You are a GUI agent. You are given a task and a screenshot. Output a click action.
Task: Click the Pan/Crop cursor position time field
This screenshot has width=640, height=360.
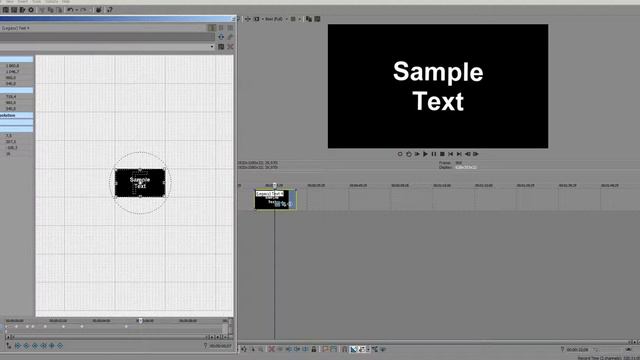click(x=220, y=346)
